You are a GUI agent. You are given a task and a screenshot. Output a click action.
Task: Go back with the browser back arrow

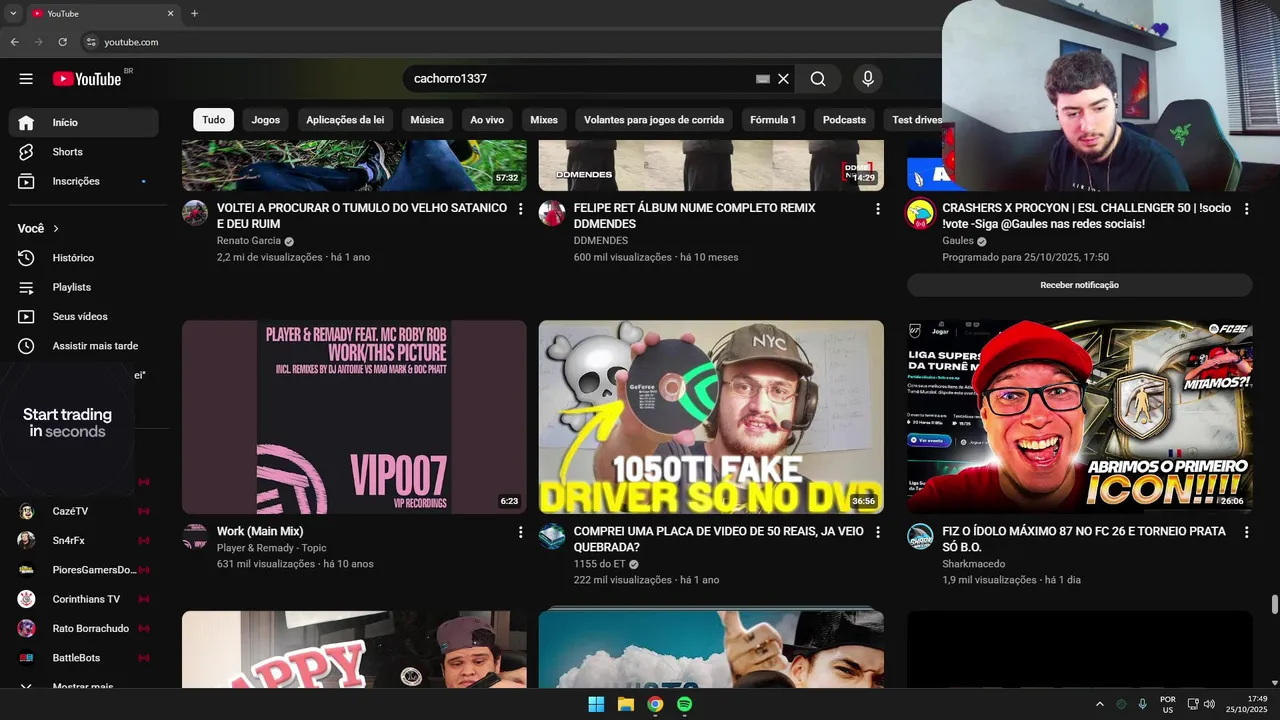pos(15,42)
